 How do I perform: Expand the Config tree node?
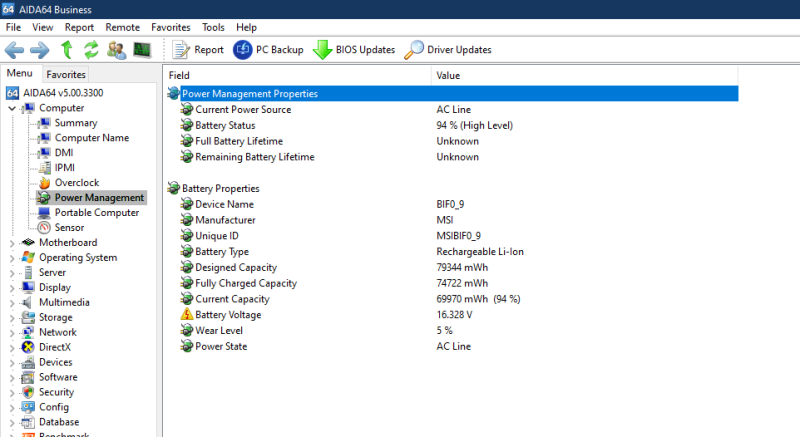(12, 407)
